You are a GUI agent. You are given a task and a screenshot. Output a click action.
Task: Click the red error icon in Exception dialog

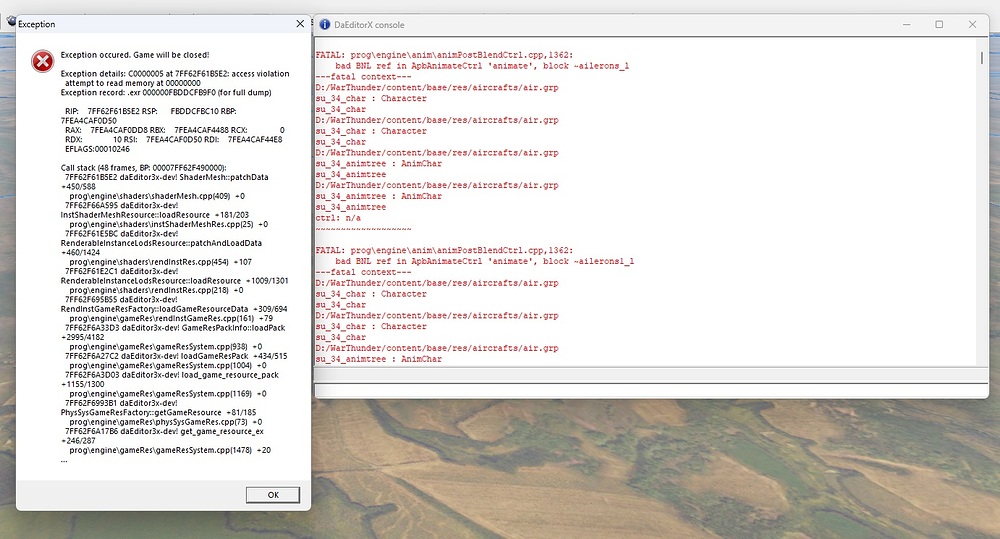tap(41, 61)
